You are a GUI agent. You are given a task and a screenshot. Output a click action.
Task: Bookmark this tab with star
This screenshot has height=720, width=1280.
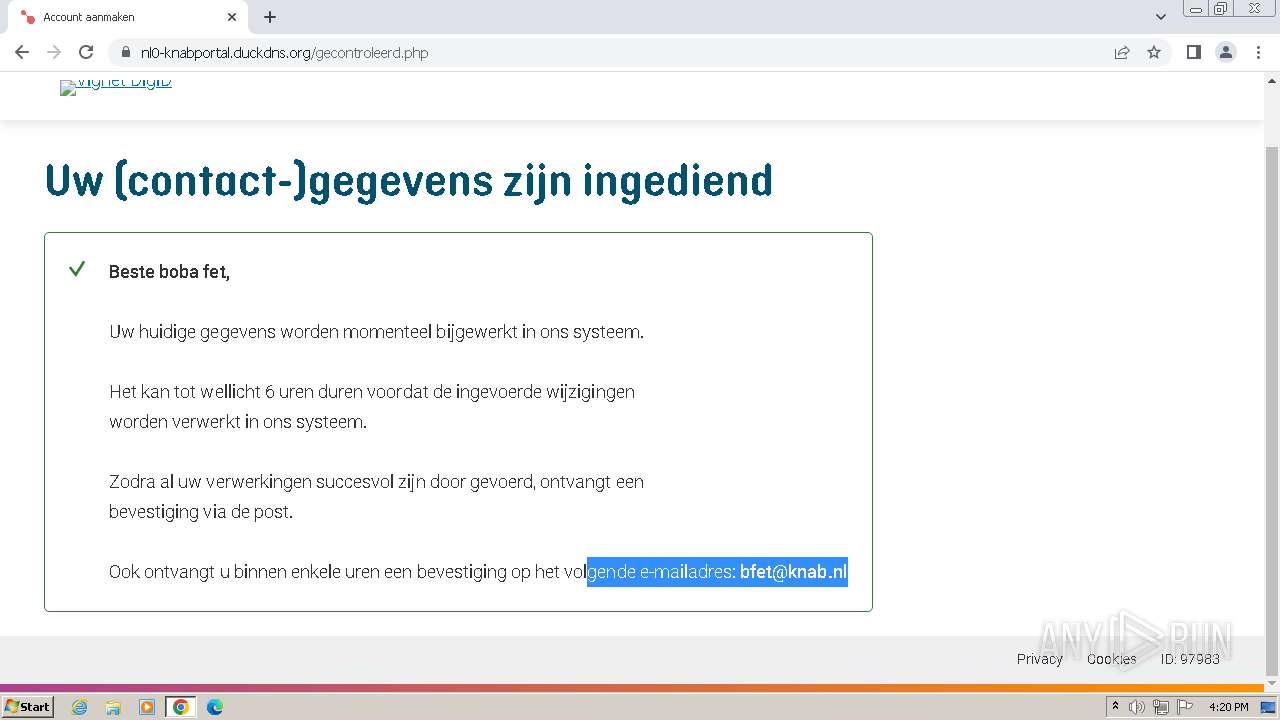tap(1154, 52)
